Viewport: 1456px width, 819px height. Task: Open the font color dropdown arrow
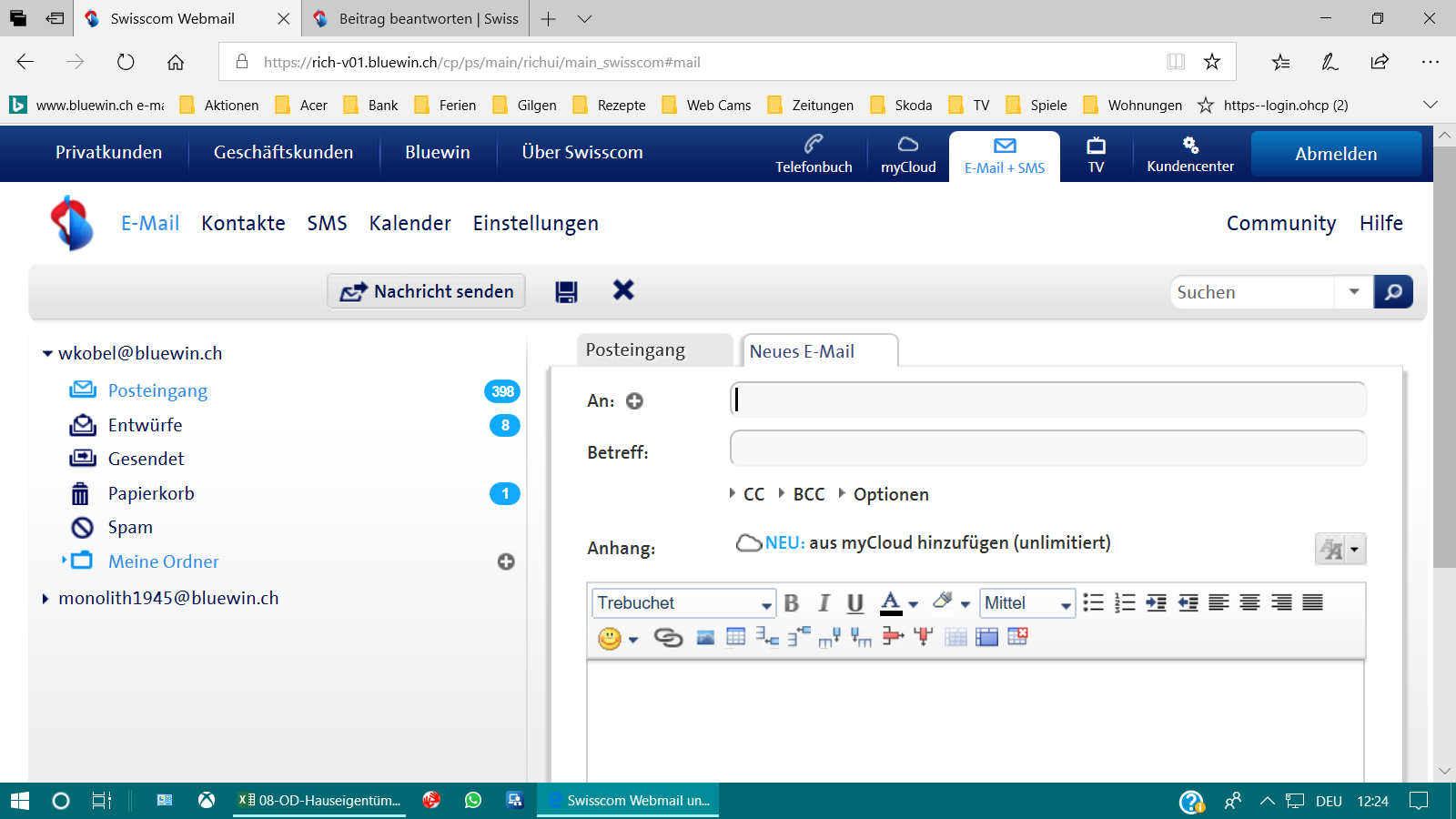[914, 604]
